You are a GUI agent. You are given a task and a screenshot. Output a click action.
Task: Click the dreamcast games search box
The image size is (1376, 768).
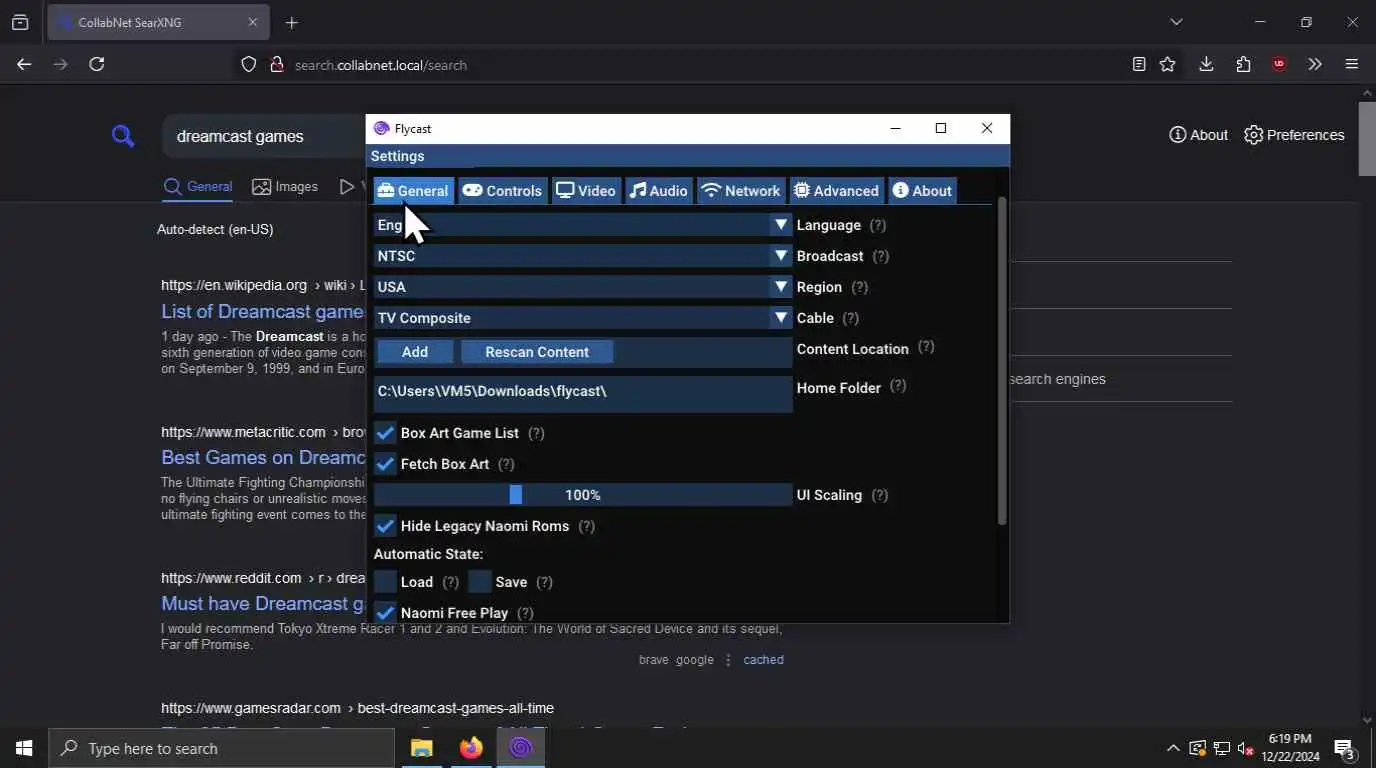point(264,136)
